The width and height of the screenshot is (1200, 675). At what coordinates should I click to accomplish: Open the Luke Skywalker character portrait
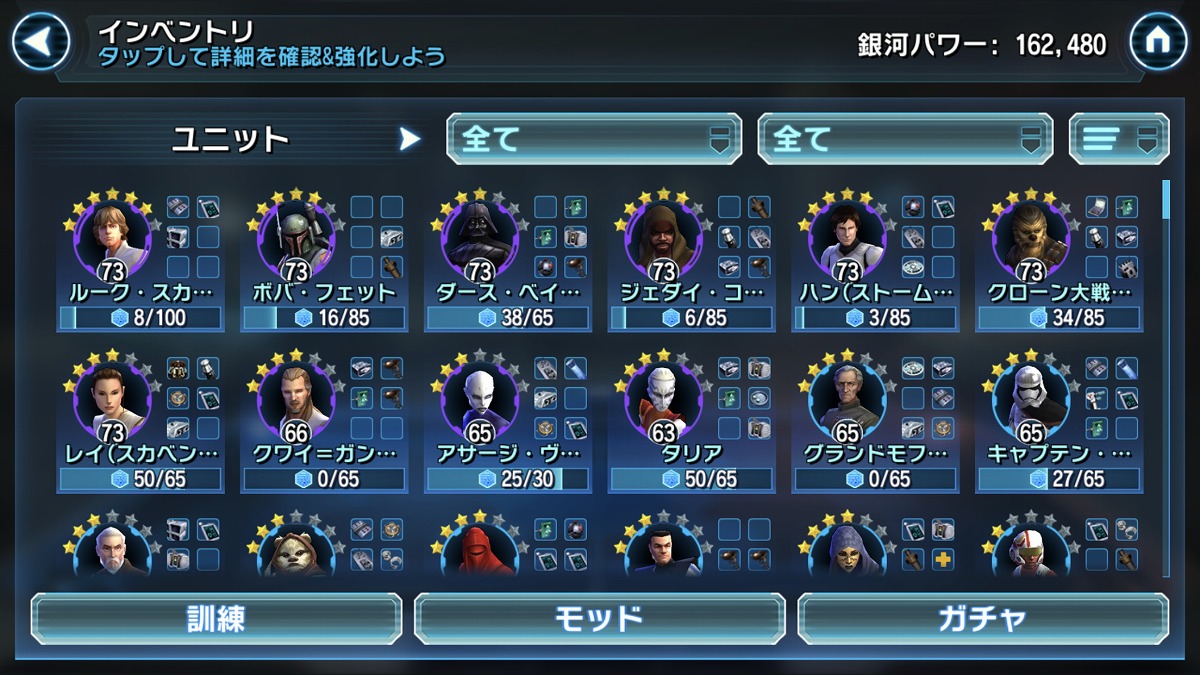112,237
